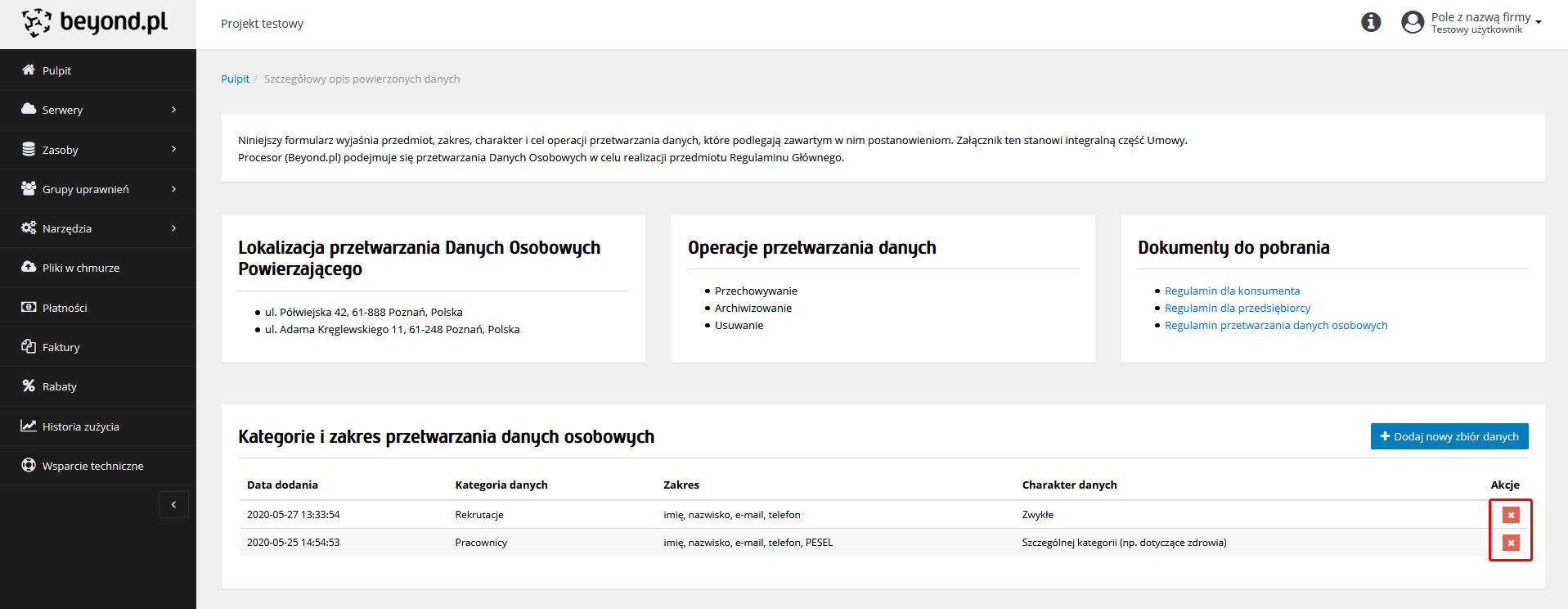The height and width of the screenshot is (609, 1568).
Task: Click Usuwanie list item
Action: point(739,325)
